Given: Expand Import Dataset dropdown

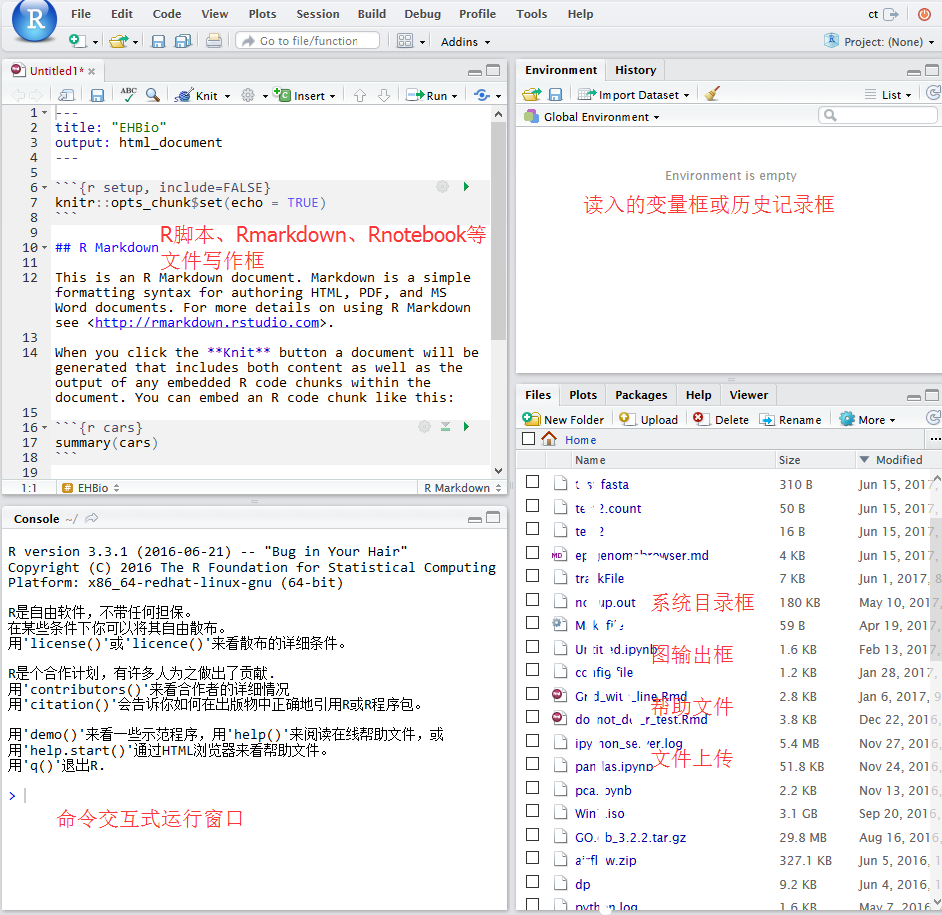Looking at the screenshot, I should 633,95.
